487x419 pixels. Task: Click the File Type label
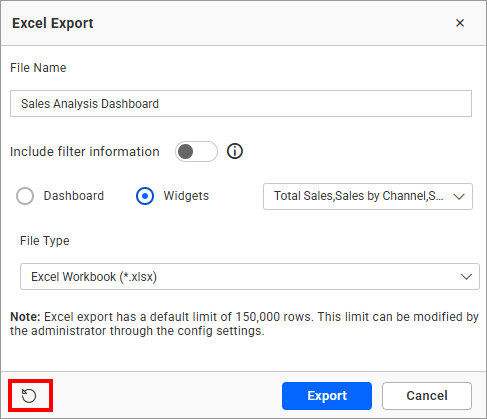click(x=45, y=241)
